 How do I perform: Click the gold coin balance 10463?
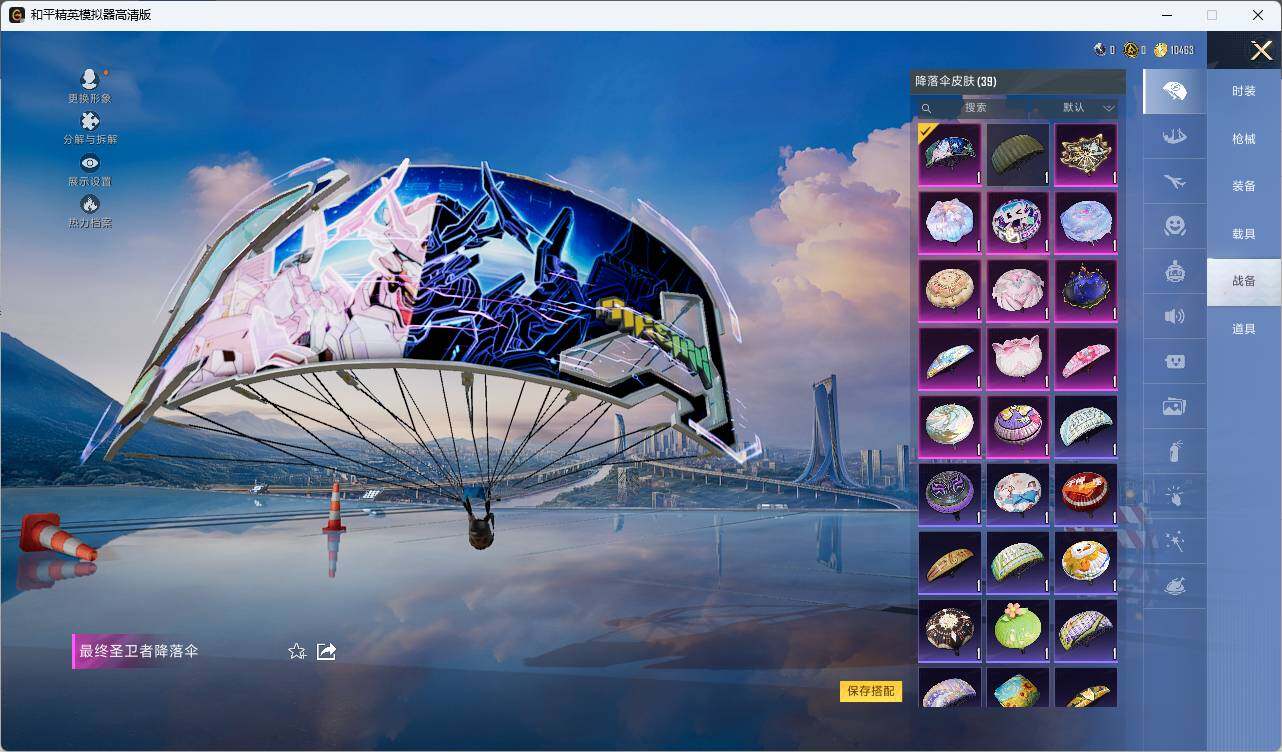point(1174,50)
